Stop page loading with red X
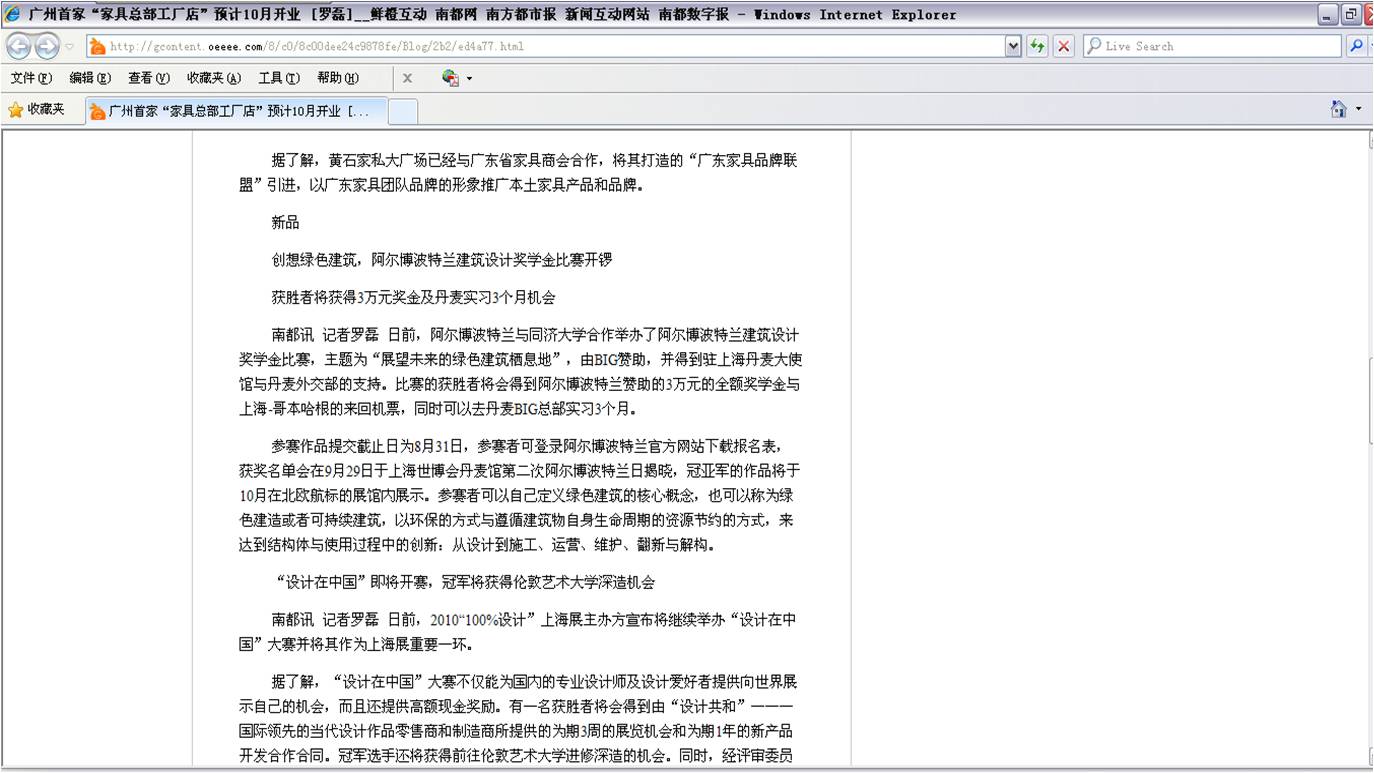1374x773 pixels. (1063, 46)
